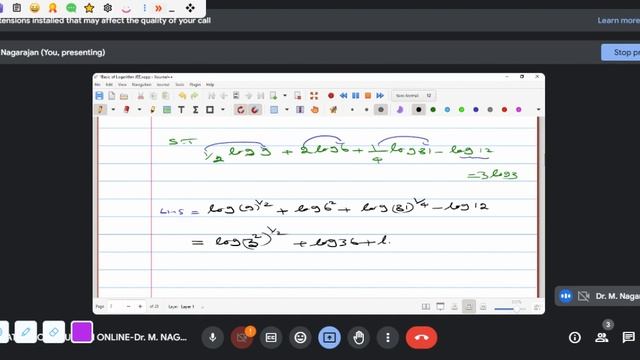Screen dimensions: 640x360
Task: Open the Layer 1 selector dropdown
Action: pyautogui.click(x=203, y=307)
